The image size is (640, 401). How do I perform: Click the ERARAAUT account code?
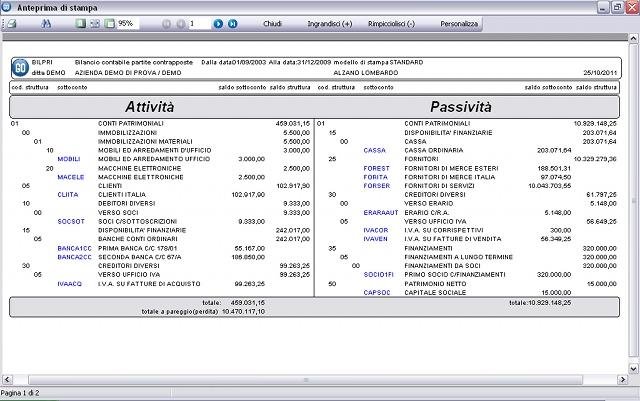point(380,212)
